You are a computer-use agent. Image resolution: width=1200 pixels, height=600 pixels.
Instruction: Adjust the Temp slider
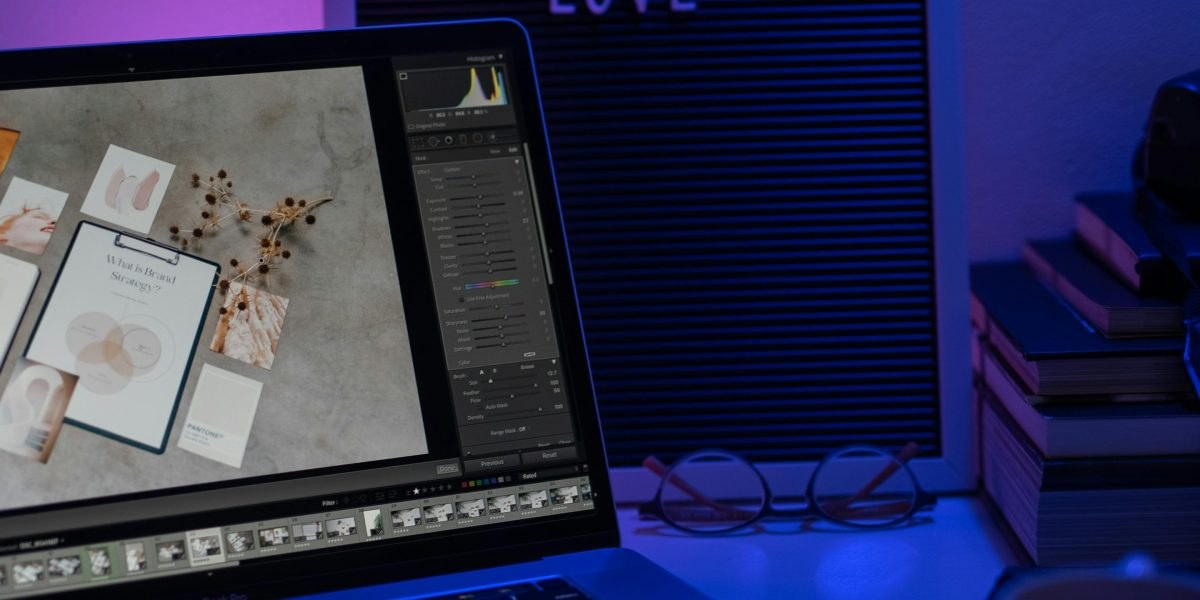[x=471, y=178]
